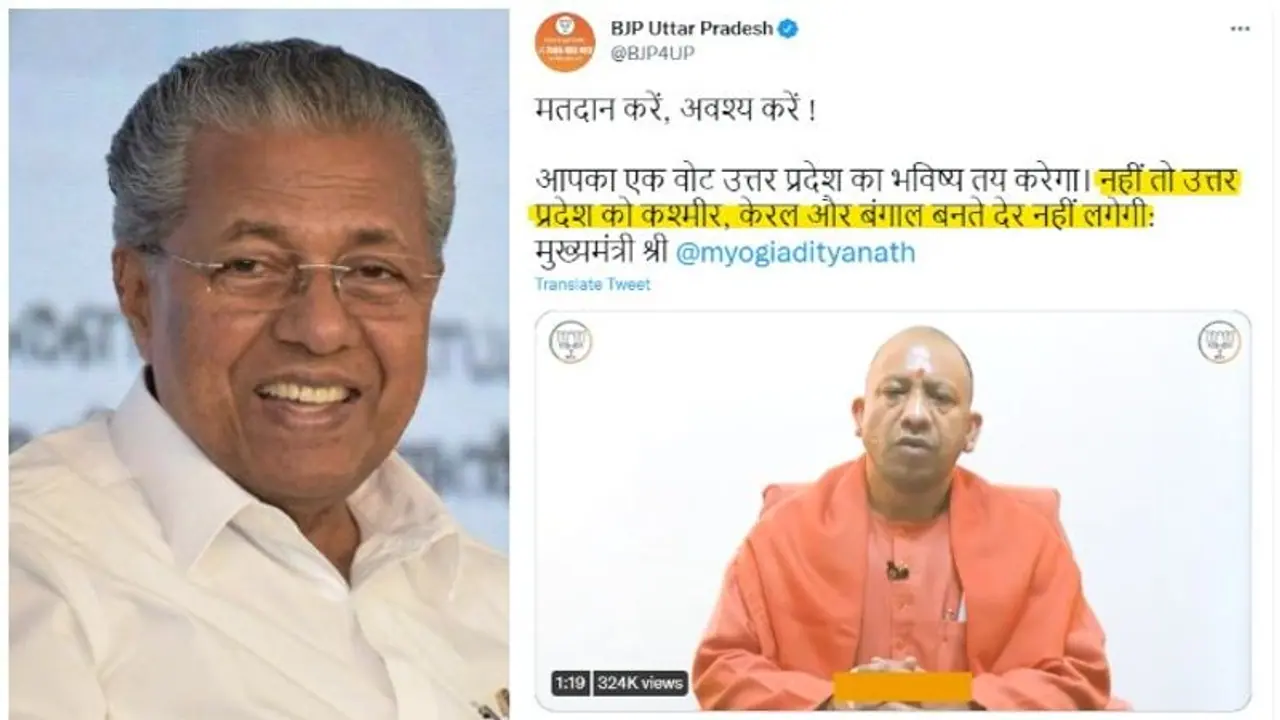Open the BJP Uttar Pradesh profile avatar
1280x720 pixels.
565,42
